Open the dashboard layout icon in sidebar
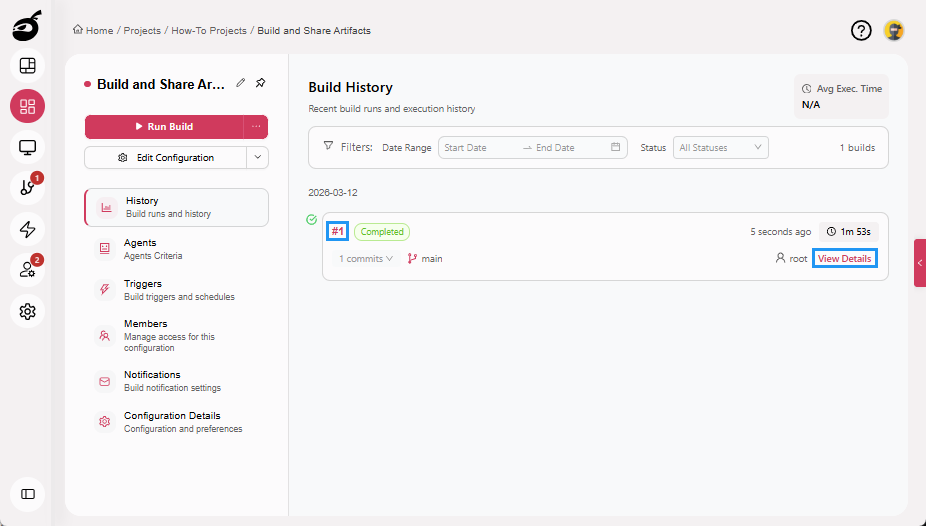The width and height of the screenshot is (926, 526). (27, 66)
